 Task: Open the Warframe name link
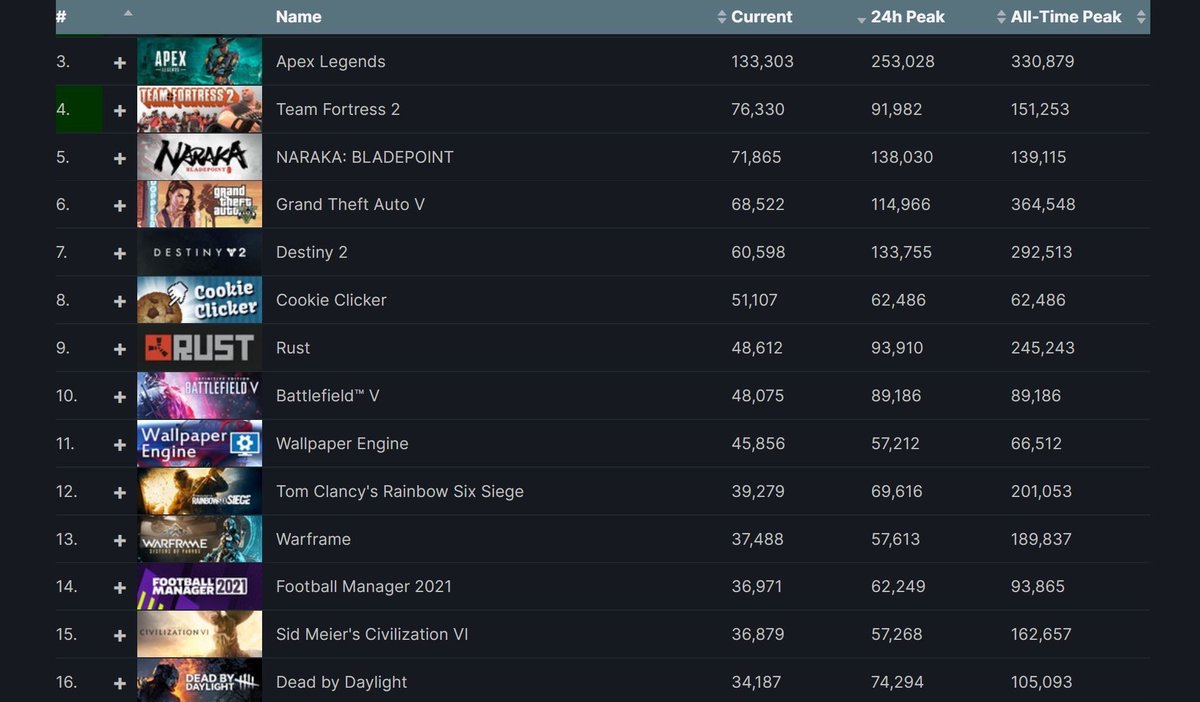click(x=313, y=539)
